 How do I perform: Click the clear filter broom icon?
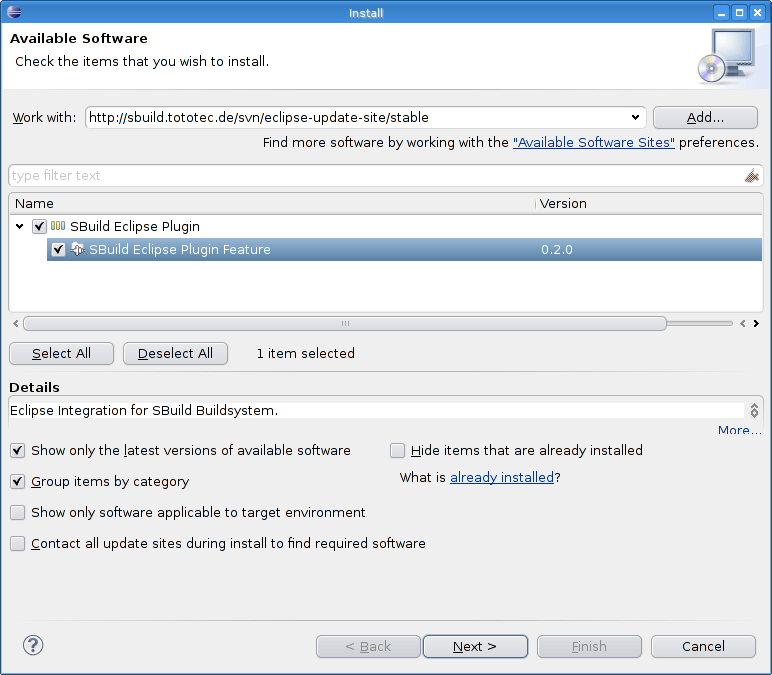(x=751, y=176)
